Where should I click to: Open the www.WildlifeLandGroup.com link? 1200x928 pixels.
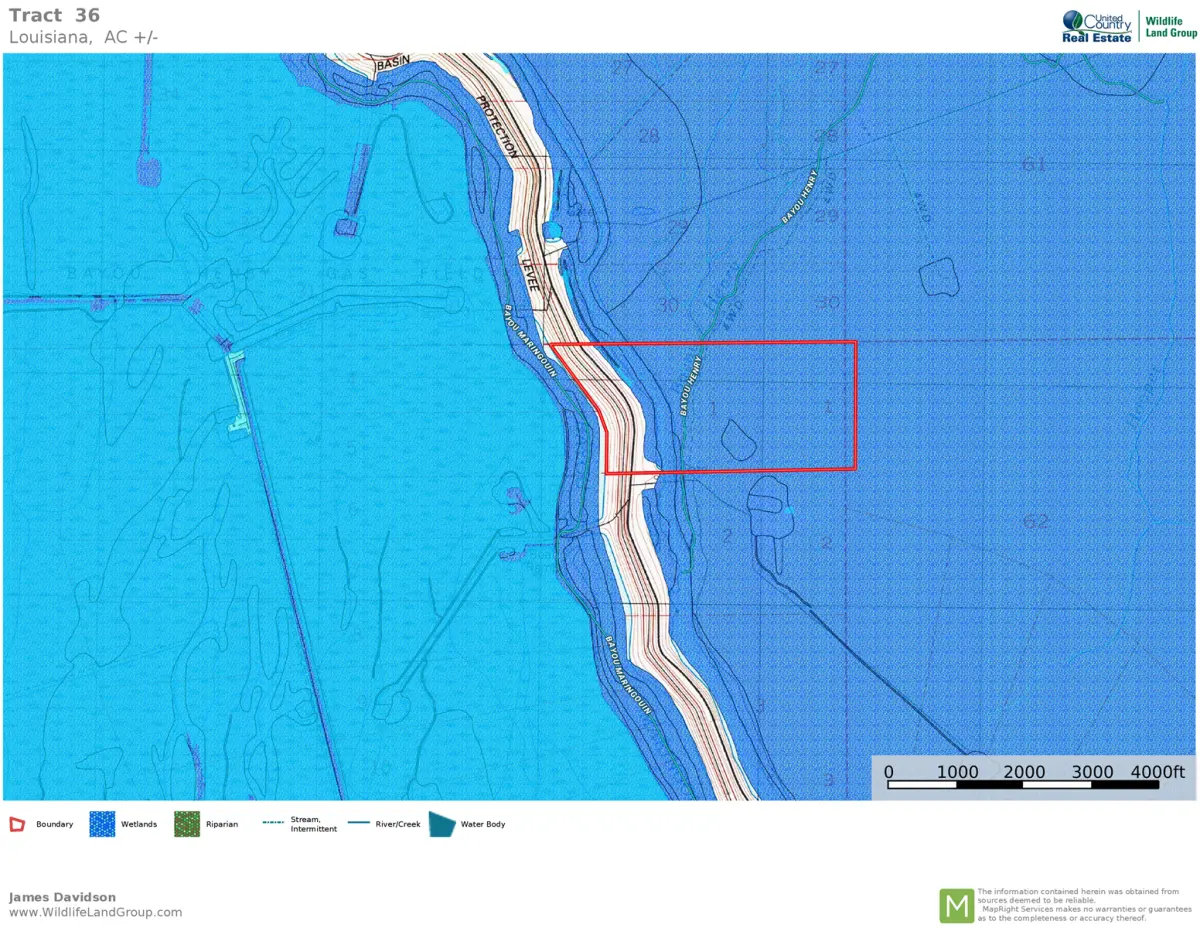pos(96,912)
